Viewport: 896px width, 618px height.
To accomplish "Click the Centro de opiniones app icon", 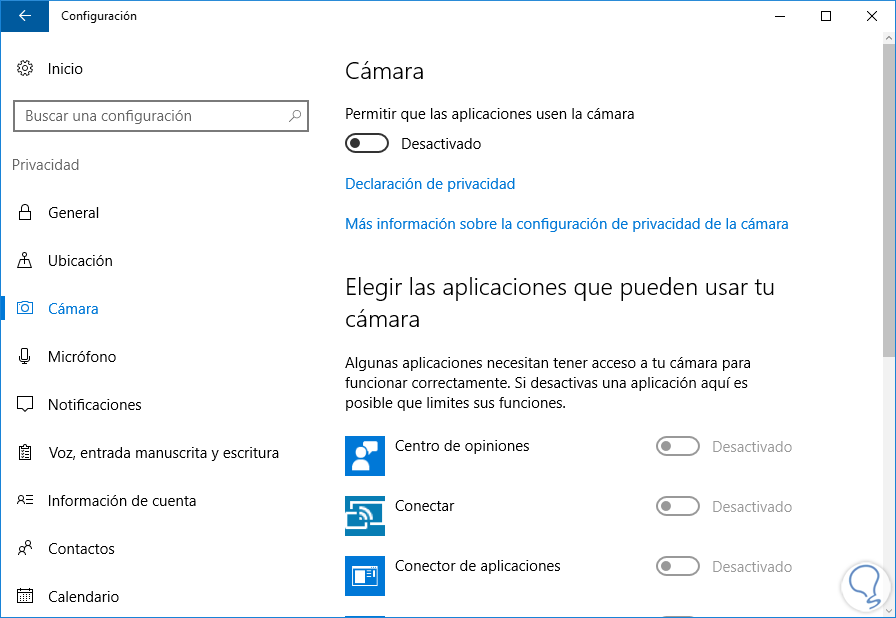I will click(x=365, y=456).
